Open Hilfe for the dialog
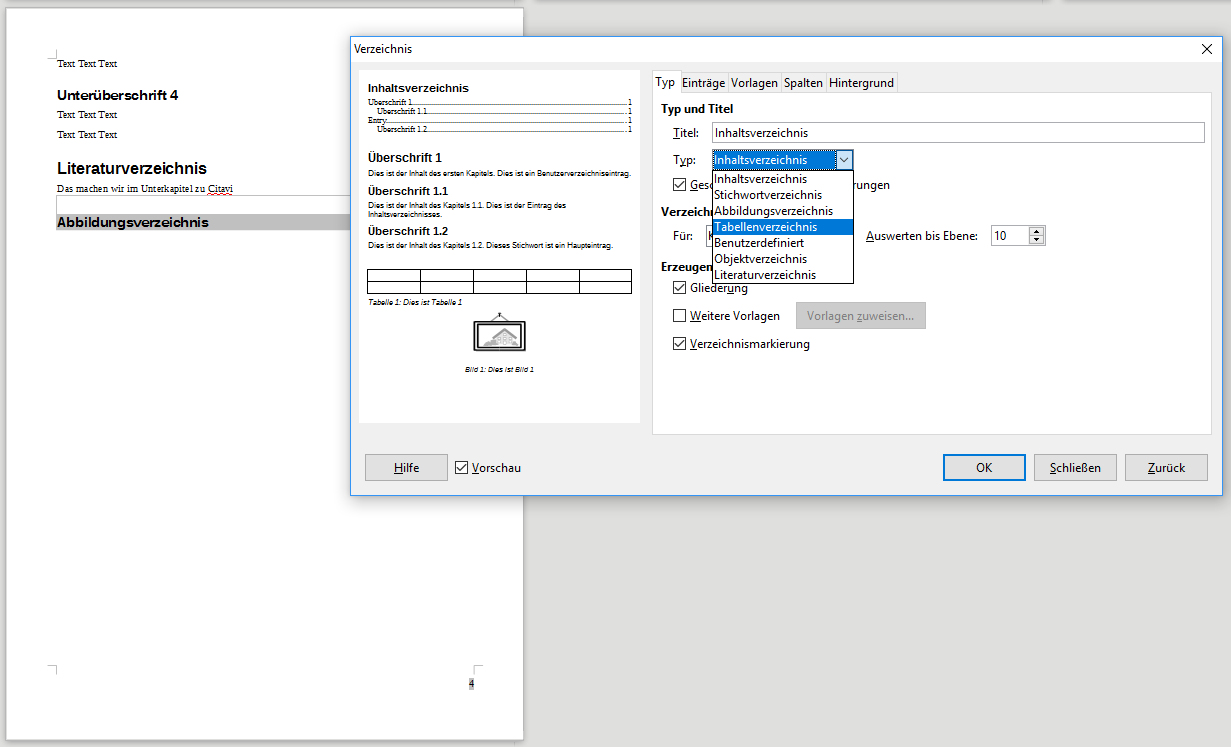The height and width of the screenshot is (747, 1231). [406, 468]
